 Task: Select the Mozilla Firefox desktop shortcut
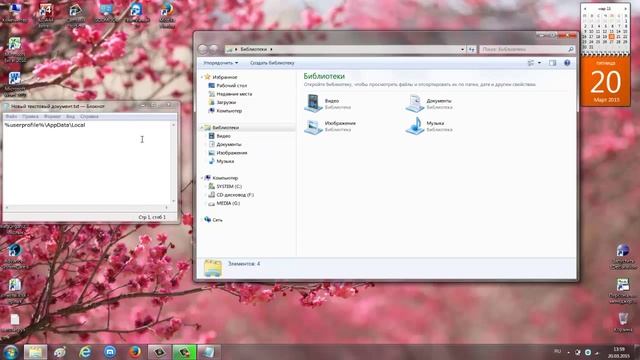167,15
